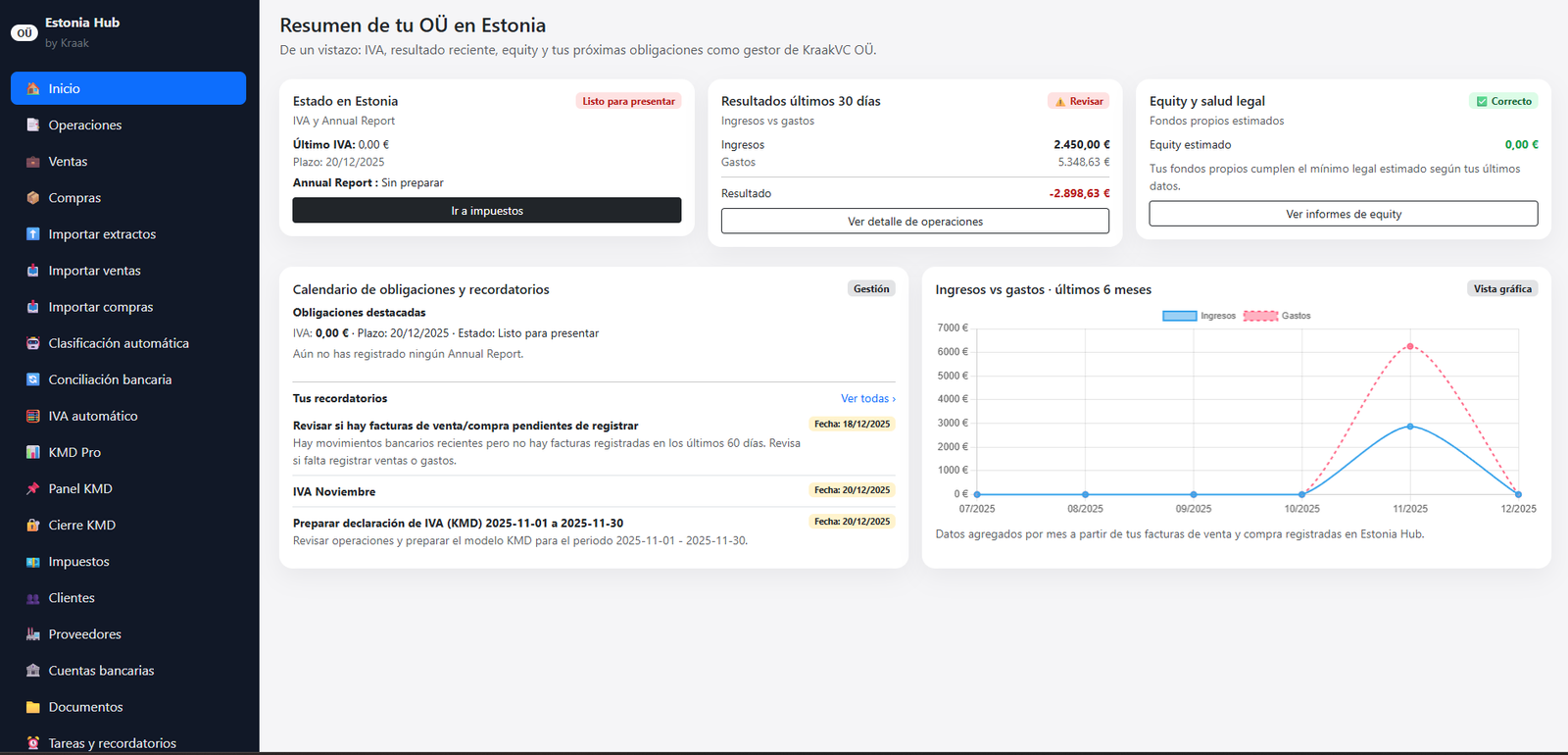This screenshot has height=755, width=1568.
Task: Click the 'IVA Noviembre' reminder row
Action: click(593, 491)
